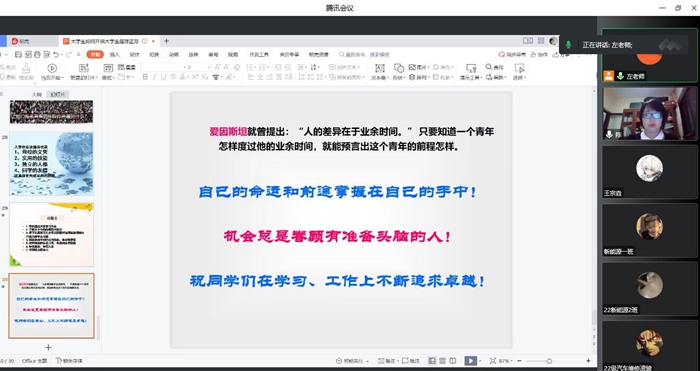The width and height of the screenshot is (700, 371).
Task: Open the font size dropdown
Action: [208, 67]
